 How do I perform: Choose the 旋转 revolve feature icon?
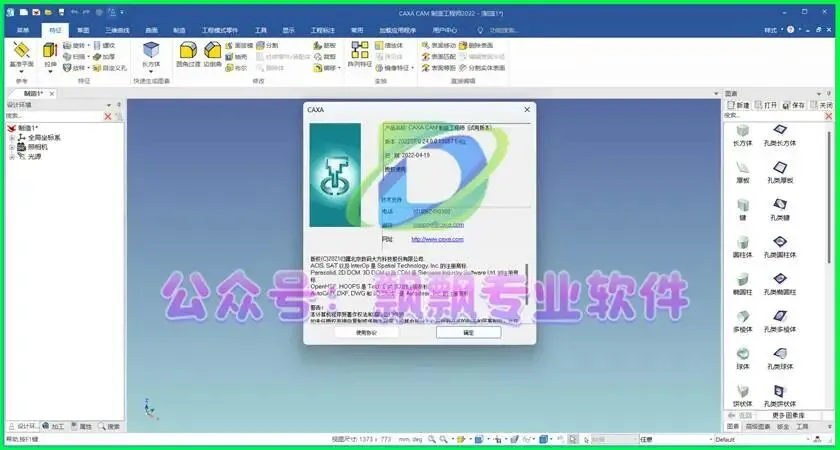point(67,46)
